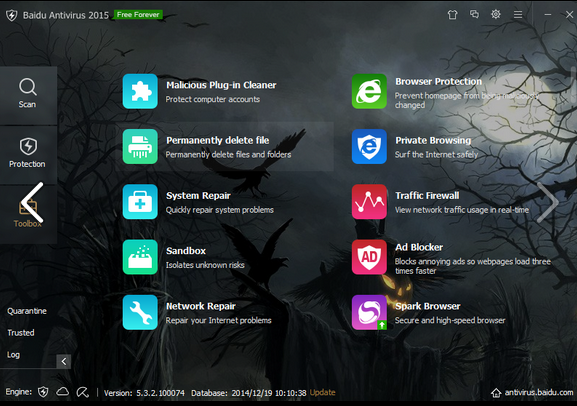Open the main hamburger menu
Viewport: 577px width, 406px height.
518,14
